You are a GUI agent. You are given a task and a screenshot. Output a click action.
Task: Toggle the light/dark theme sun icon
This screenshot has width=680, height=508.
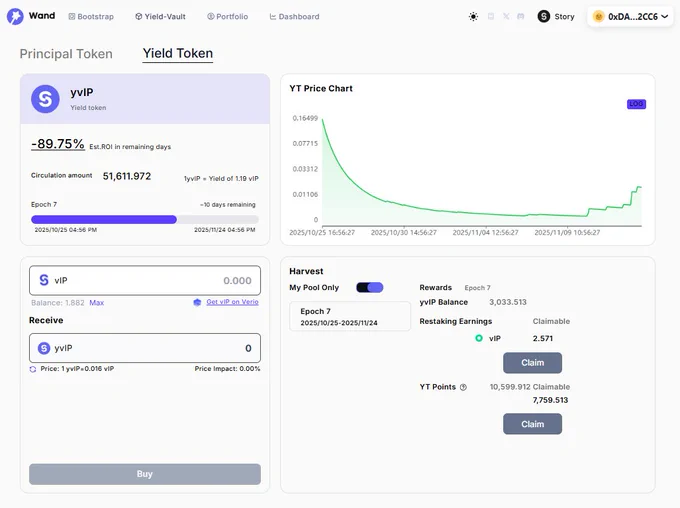click(x=474, y=16)
